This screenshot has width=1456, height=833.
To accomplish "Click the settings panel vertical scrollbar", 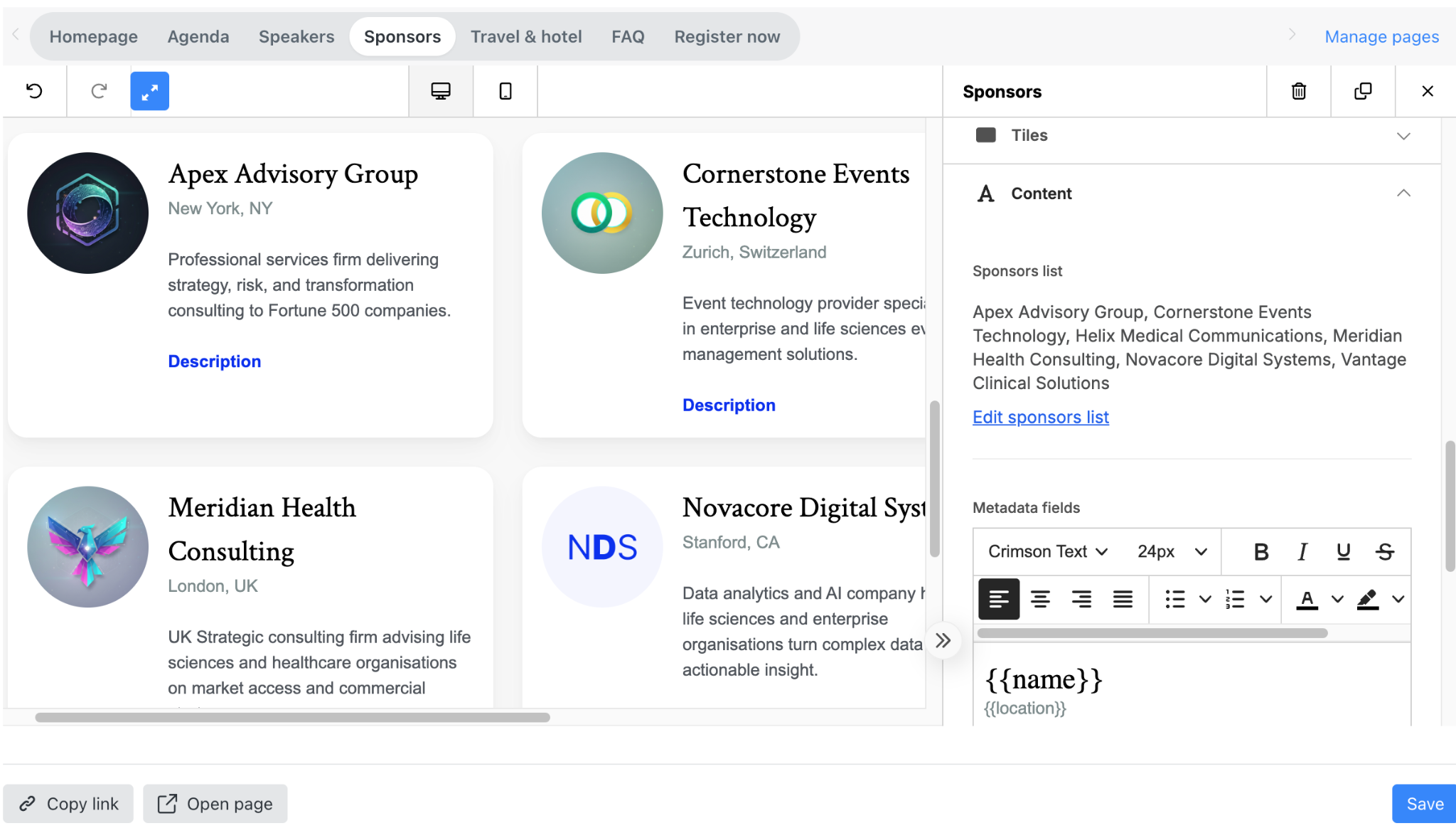I will tap(1450, 506).
